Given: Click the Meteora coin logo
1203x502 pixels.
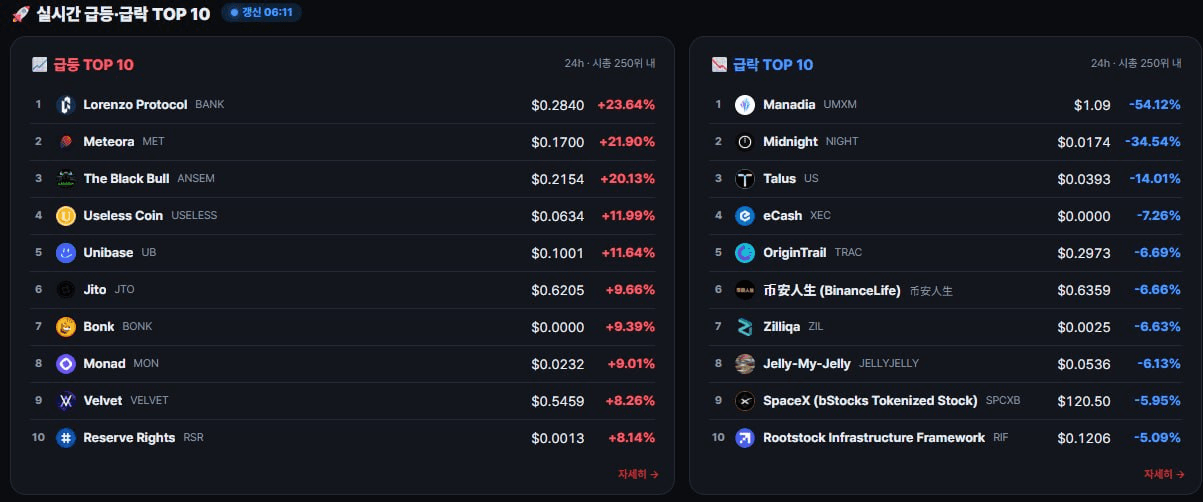Looking at the screenshot, I should point(66,142).
